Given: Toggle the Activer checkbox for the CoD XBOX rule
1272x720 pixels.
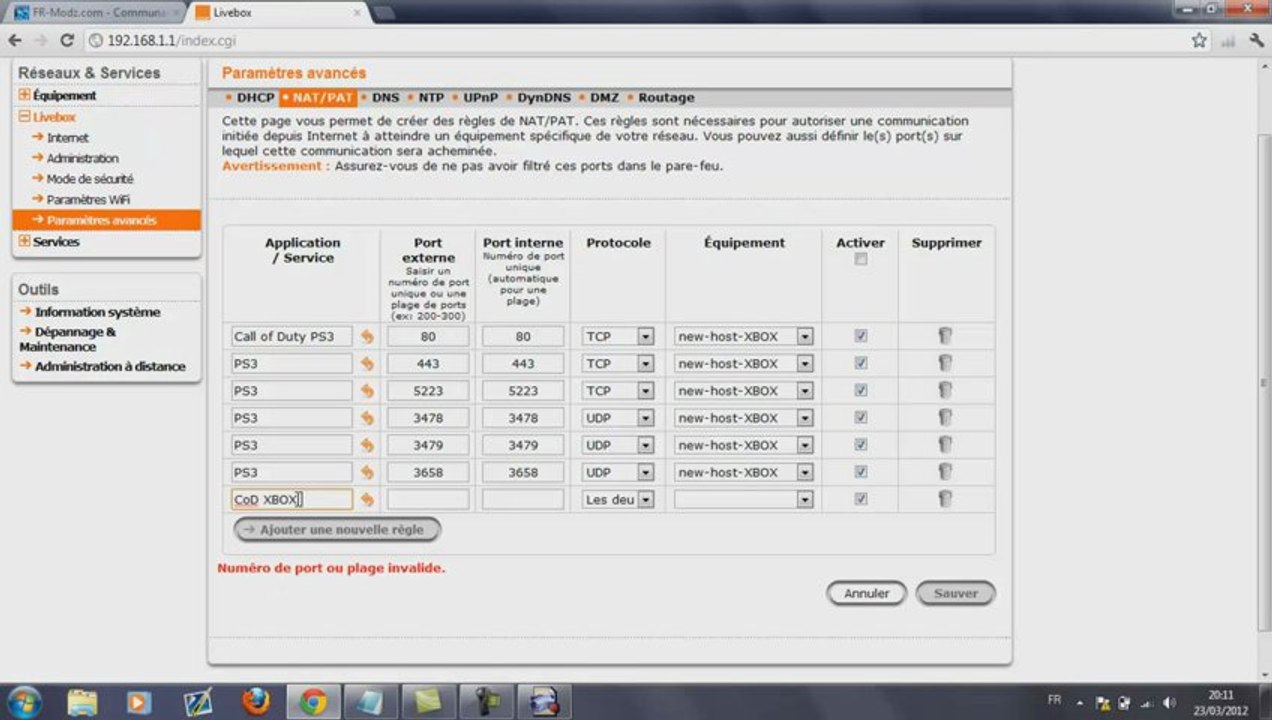Looking at the screenshot, I should point(861,498).
